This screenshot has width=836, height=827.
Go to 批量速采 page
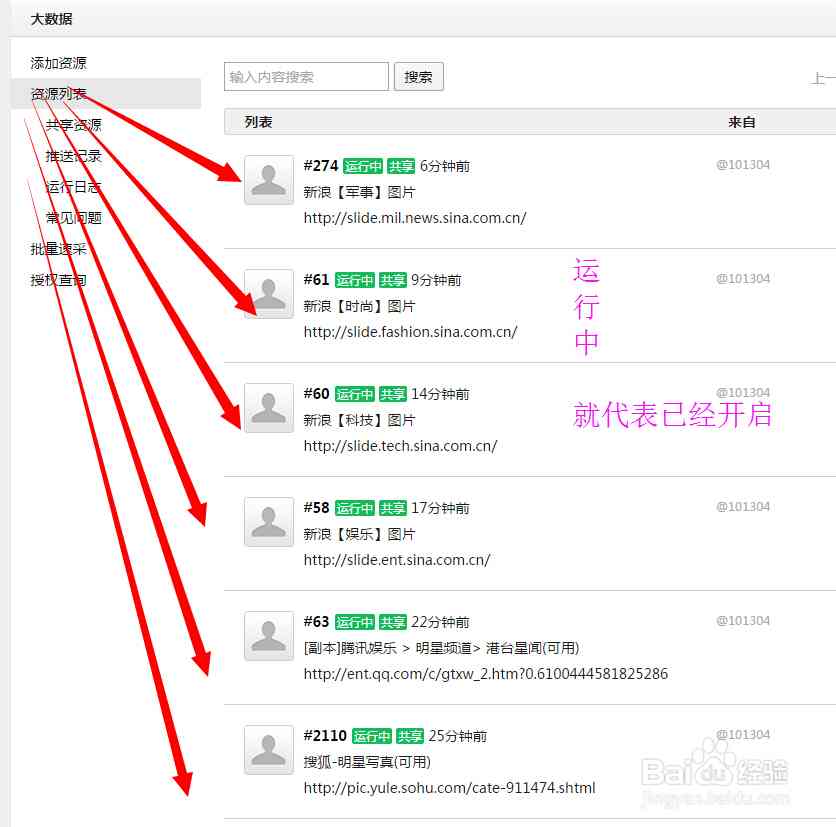point(58,248)
